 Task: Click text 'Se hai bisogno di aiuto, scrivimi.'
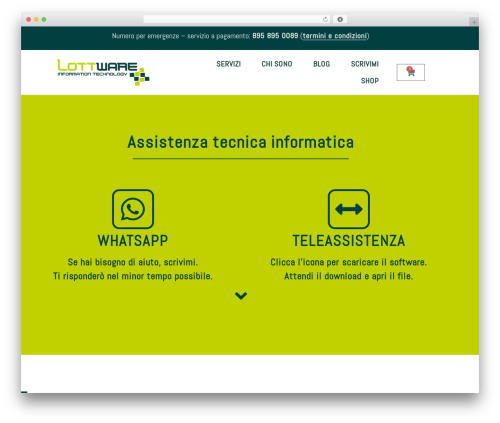click(x=133, y=262)
